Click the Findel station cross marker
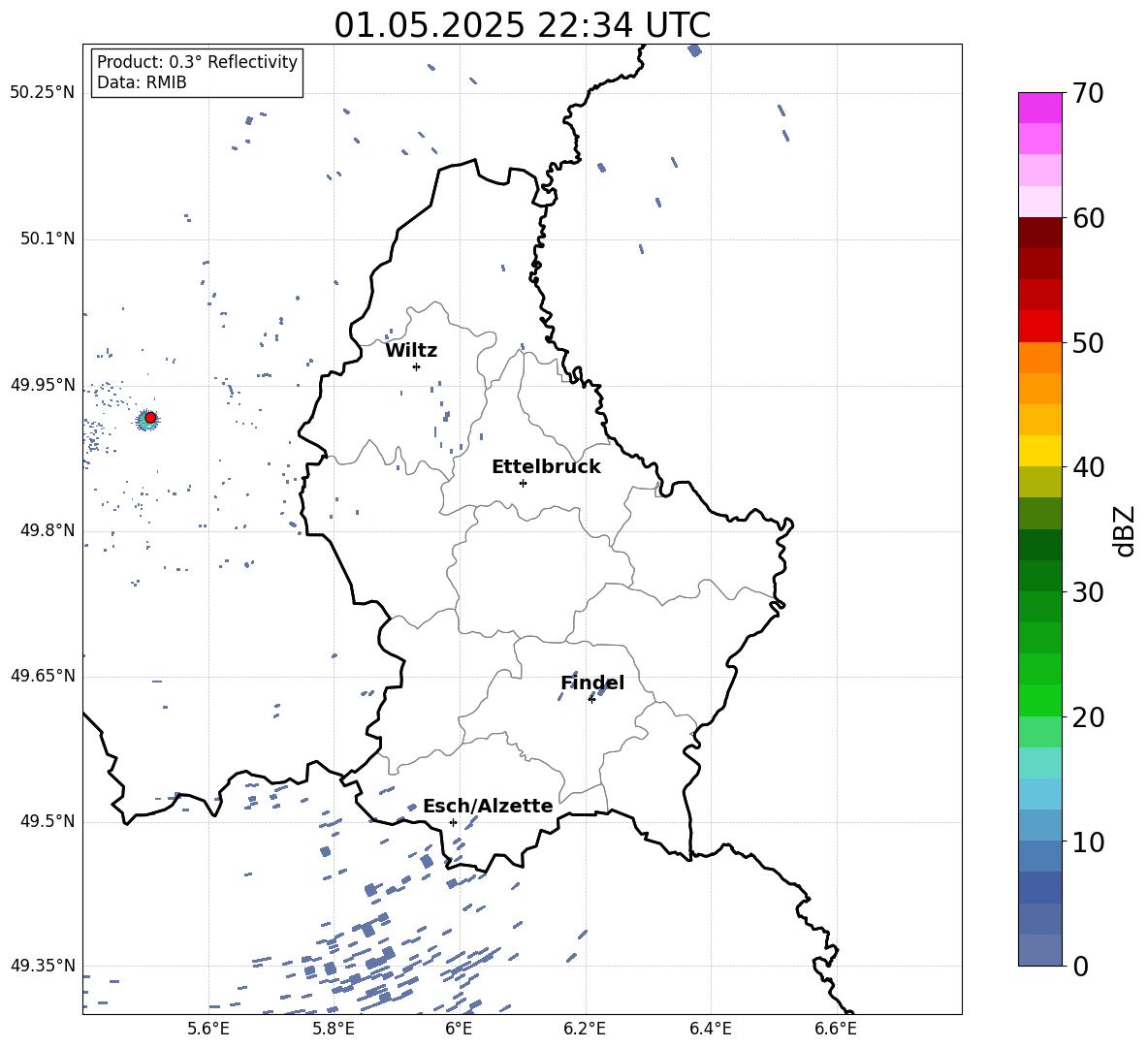 pyautogui.click(x=591, y=700)
